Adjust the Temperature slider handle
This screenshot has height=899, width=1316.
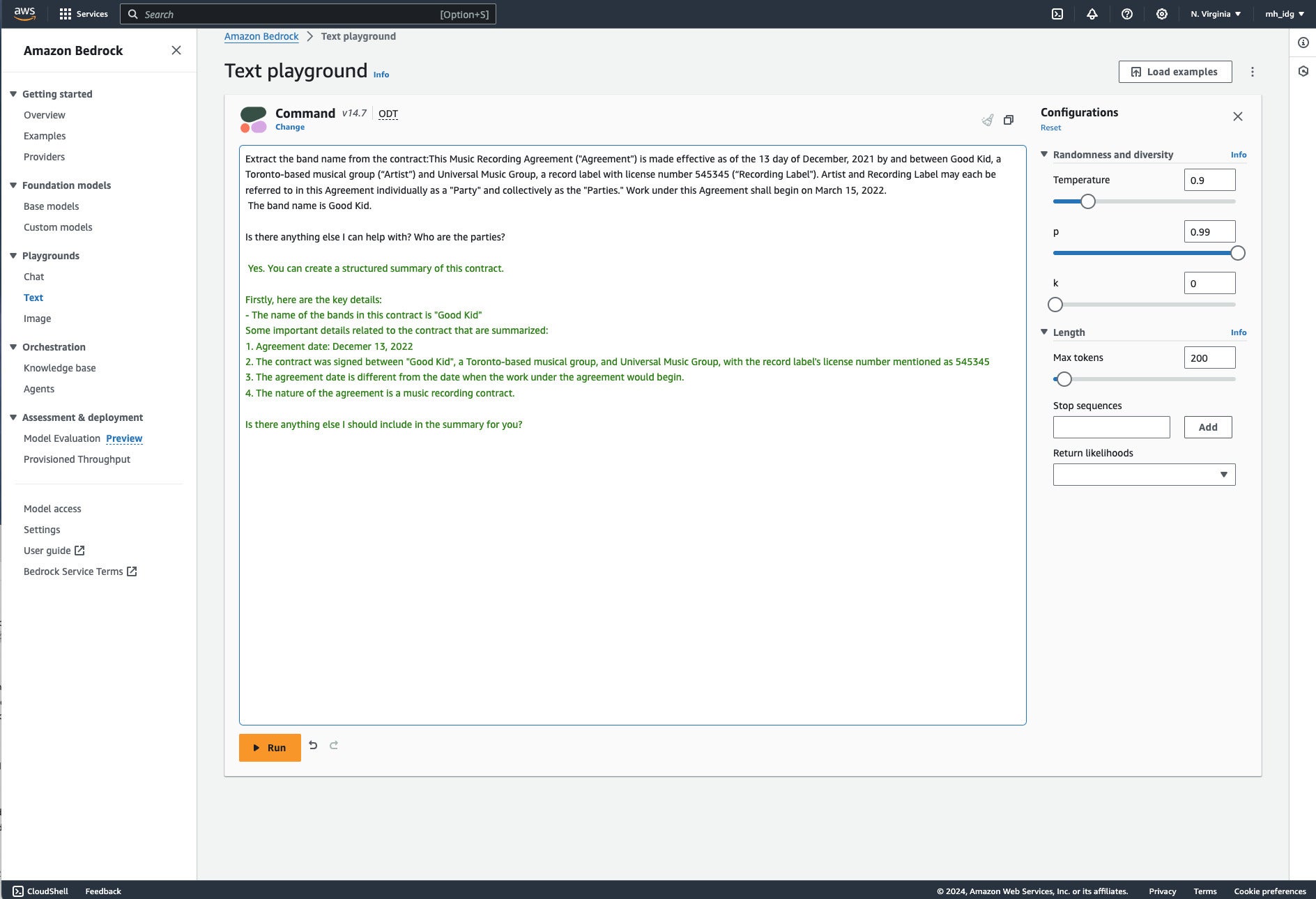coord(1088,201)
